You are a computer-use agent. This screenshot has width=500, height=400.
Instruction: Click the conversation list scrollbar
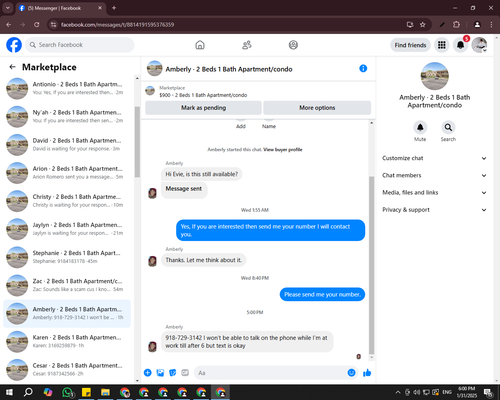[x=137, y=142]
